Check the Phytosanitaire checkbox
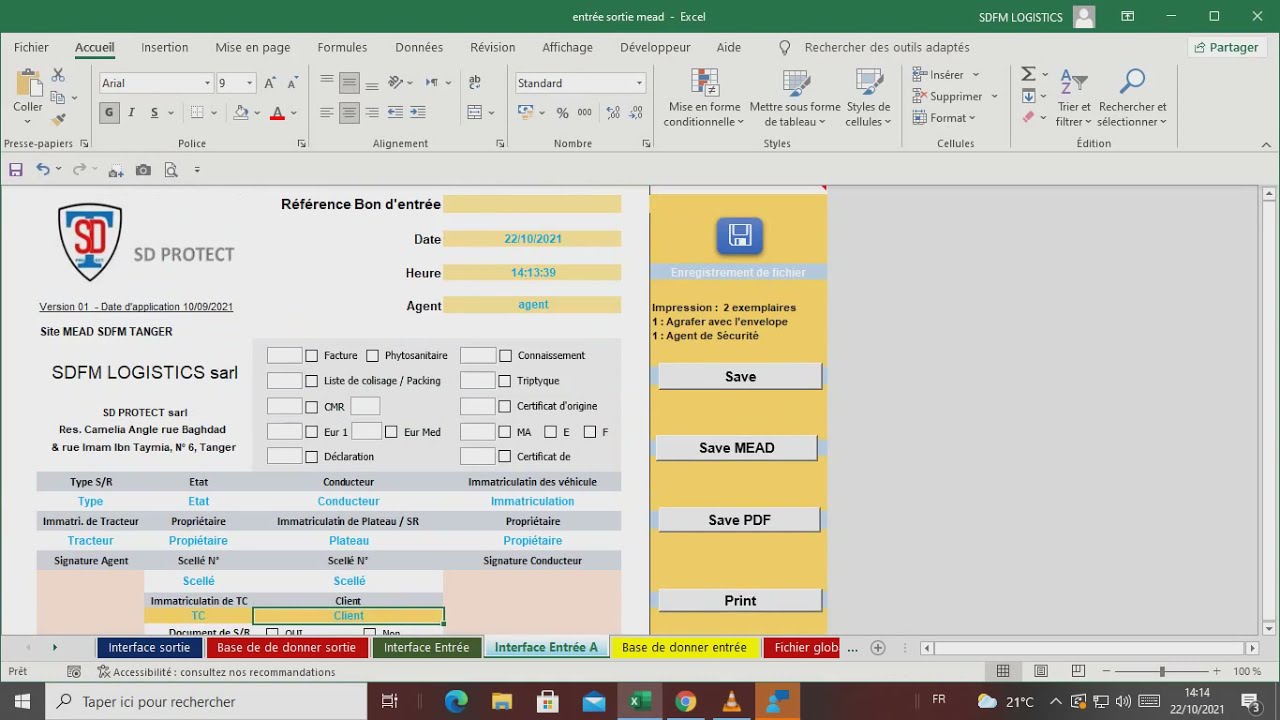 [x=373, y=356]
